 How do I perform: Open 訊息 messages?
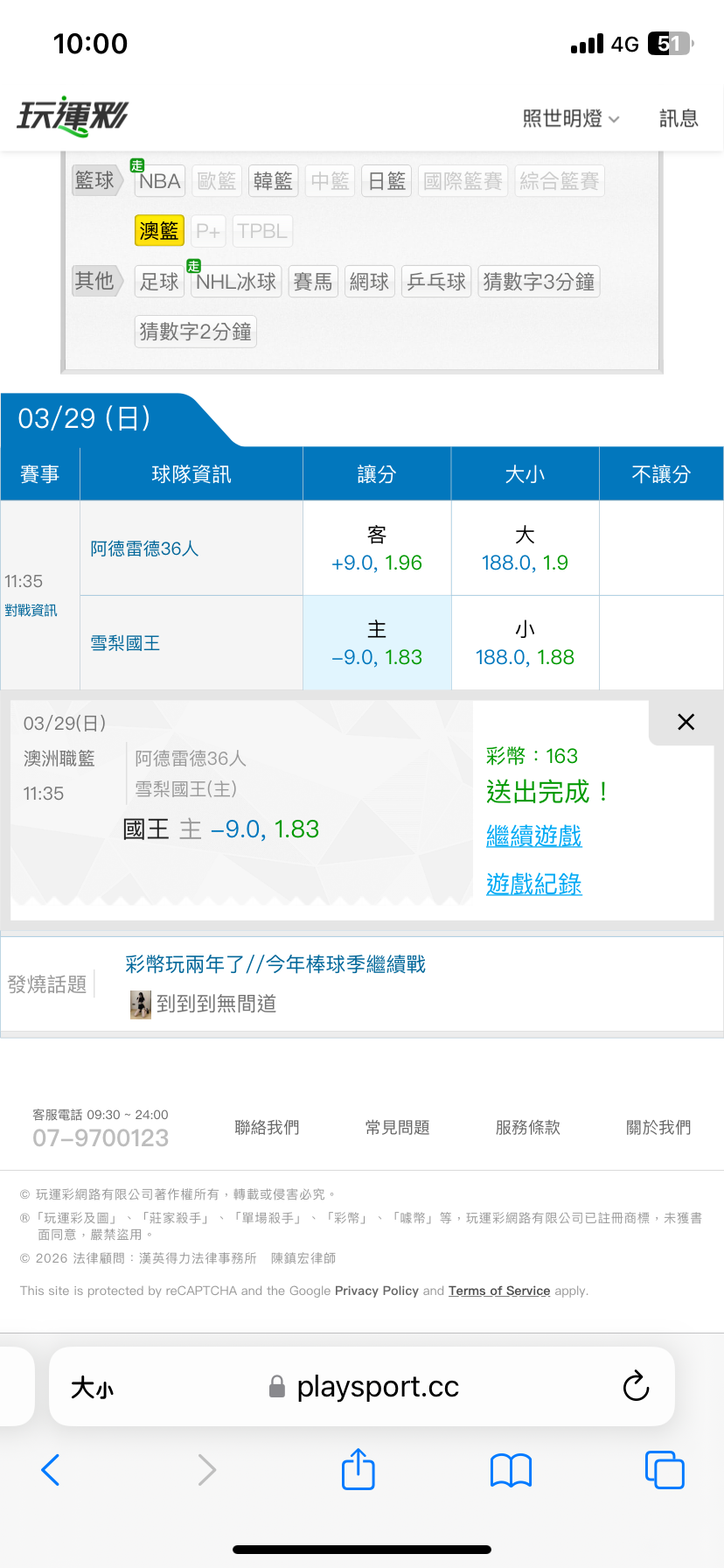679,118
